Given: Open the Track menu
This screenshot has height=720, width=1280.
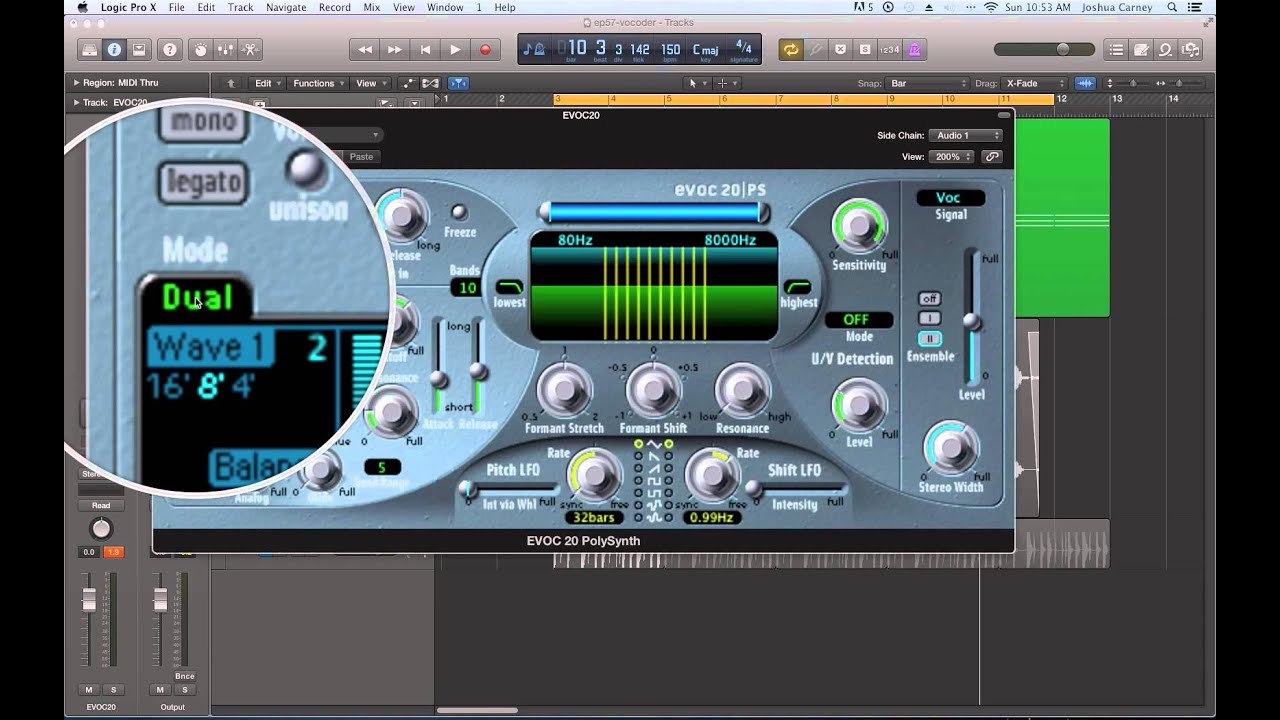Looking at the screenshot, I should click(x=240, y=7).
